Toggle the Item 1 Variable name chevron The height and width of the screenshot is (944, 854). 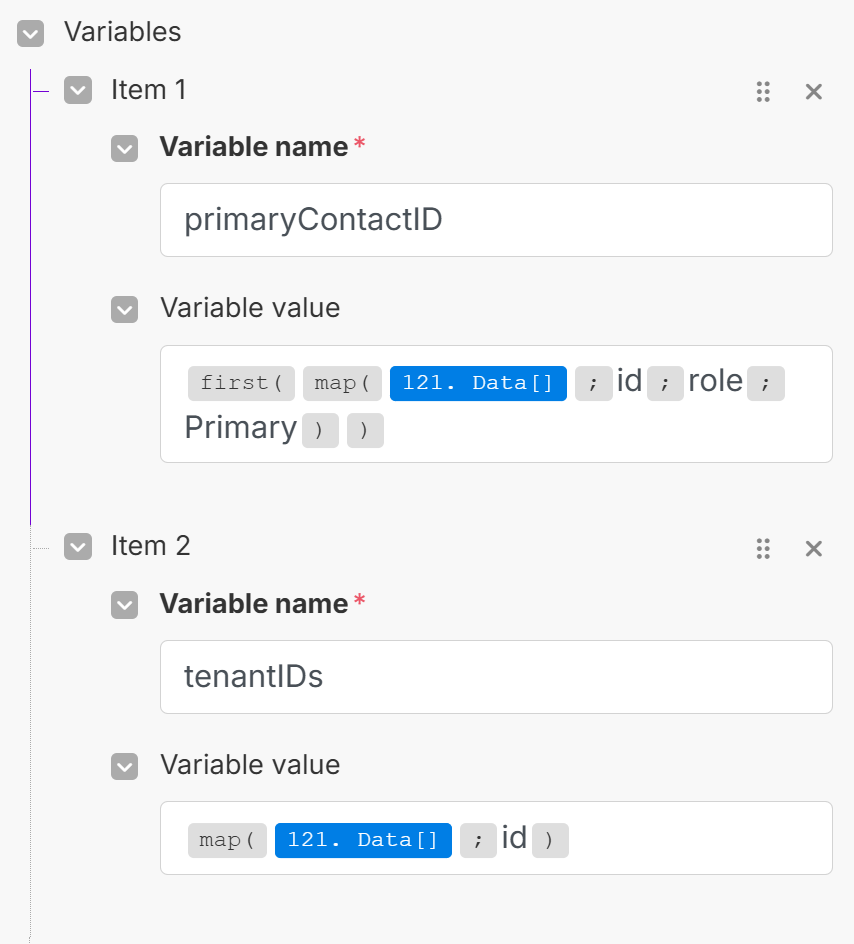[x=125, y=149]
